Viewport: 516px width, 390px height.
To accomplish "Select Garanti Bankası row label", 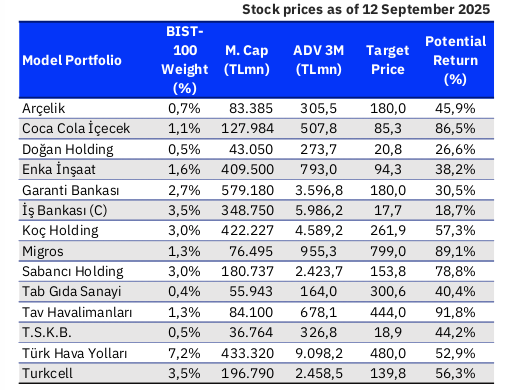I will pos(71,190).
